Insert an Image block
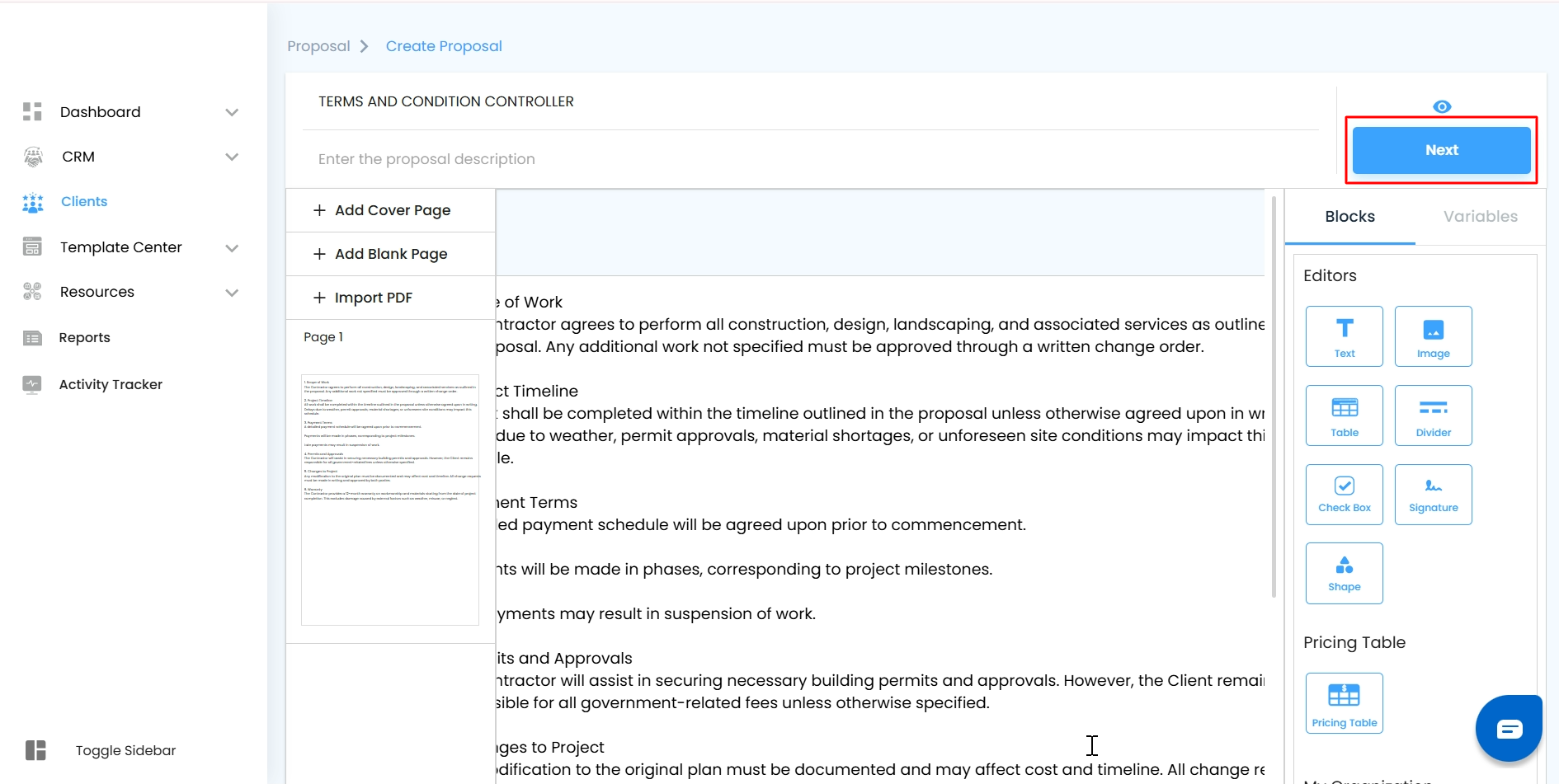The width and height of the screenshot is (1559, 784). (1433, 336)
